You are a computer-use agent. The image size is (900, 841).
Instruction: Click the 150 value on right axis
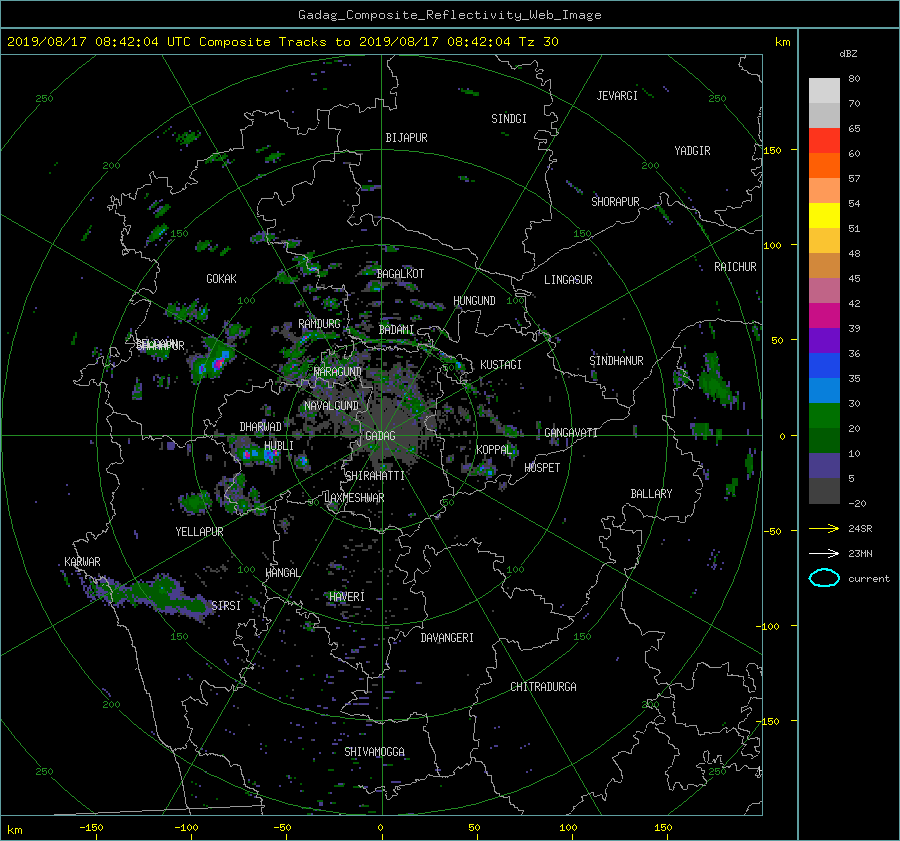[x=772, y=150]
